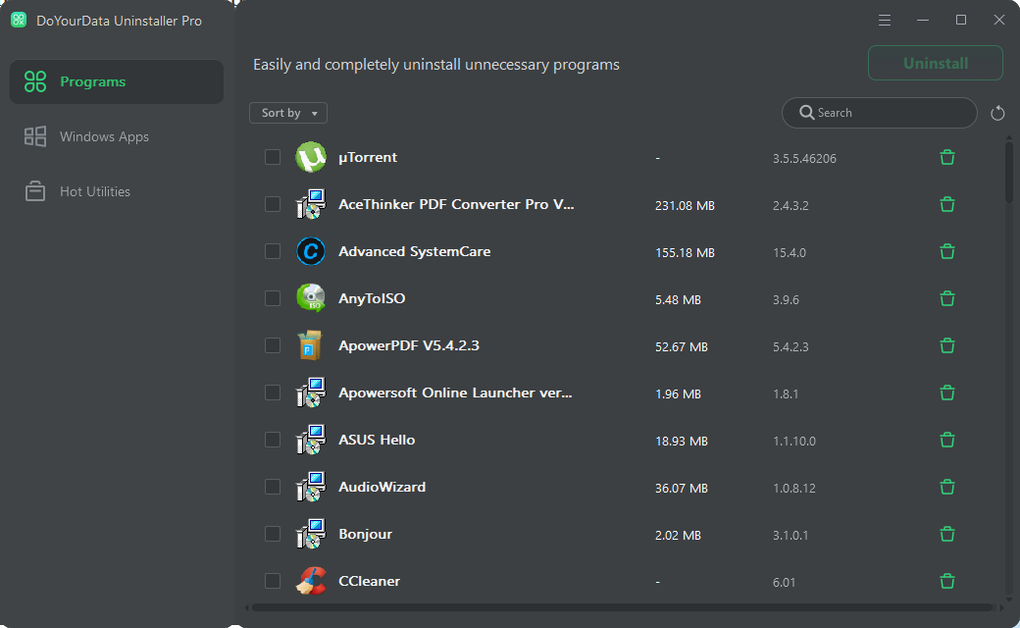Click the Apowersoft Online Launcher installer icon
Image resolution: width=1020 pixels, height=628 pixels.
pyautogui.click(x=311, y=392)
